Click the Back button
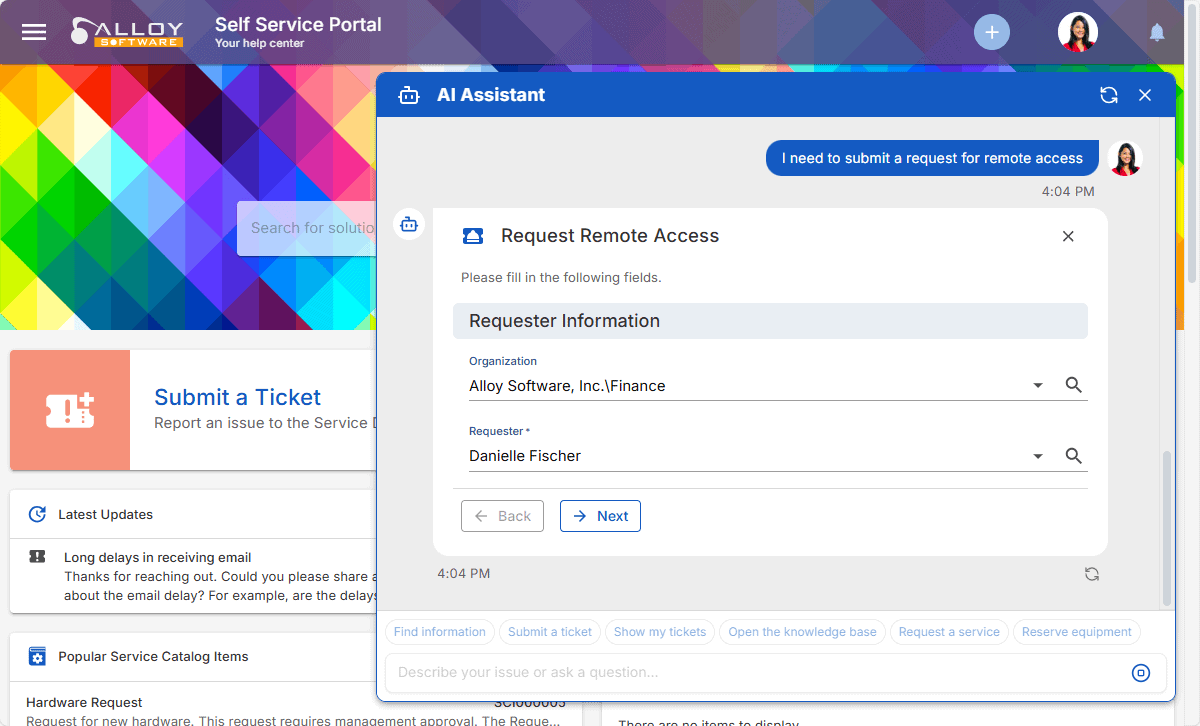The width and height of the screenshot is (1200, 726). pos(502,516)
